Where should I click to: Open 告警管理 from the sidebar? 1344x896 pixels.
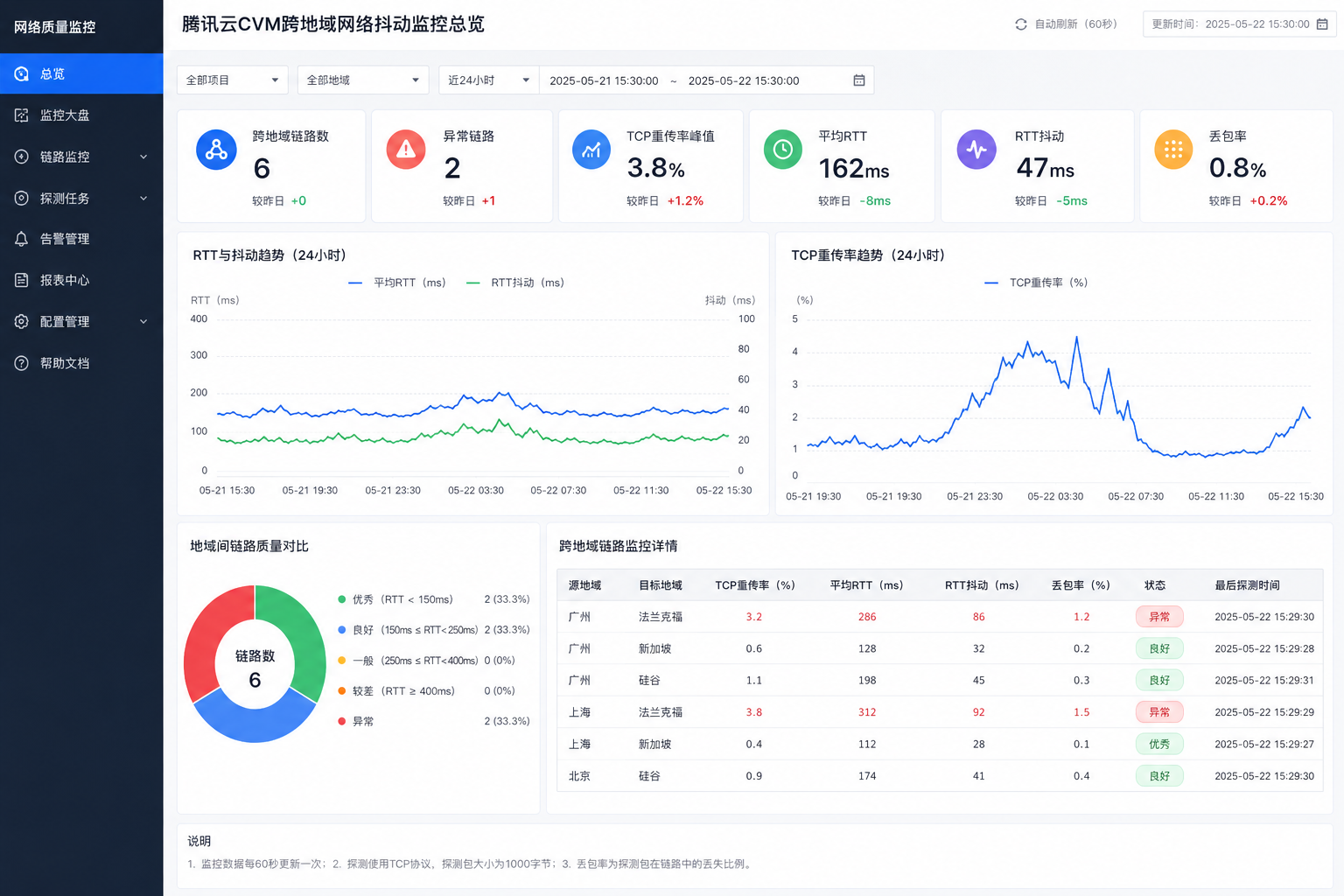81,239
